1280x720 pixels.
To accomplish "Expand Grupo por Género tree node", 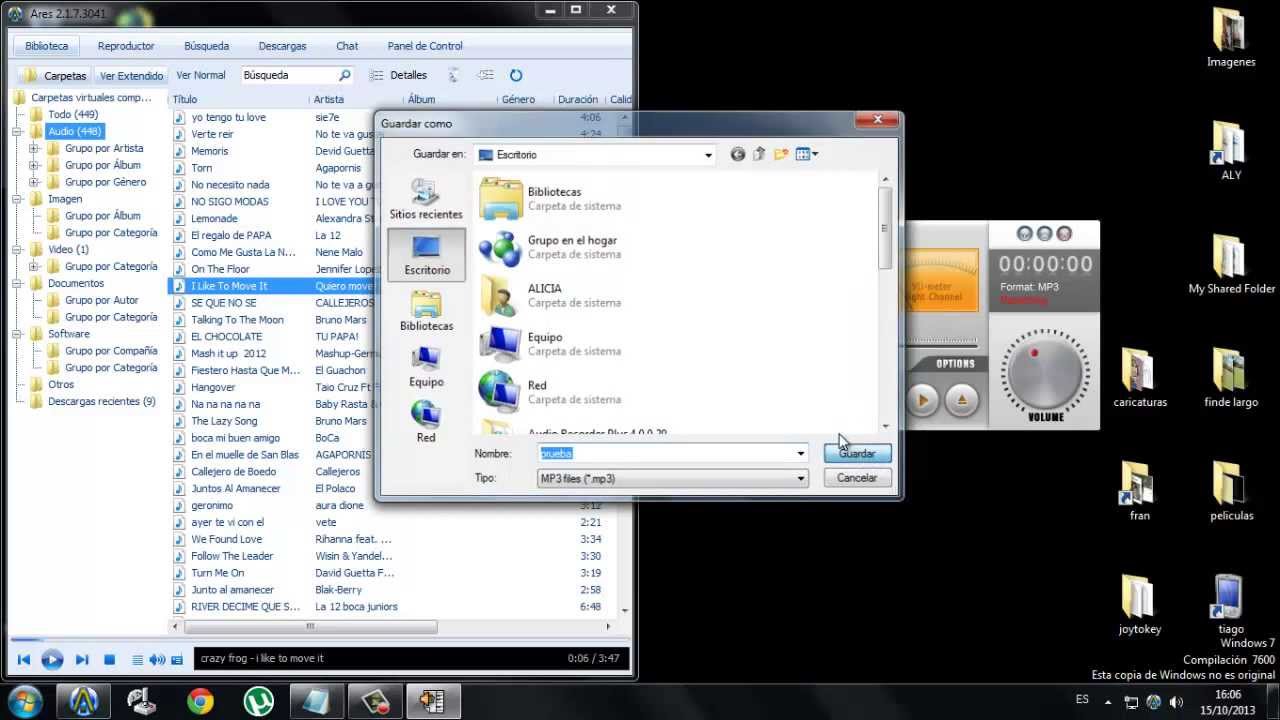I will pyautogui.click(x=34, y=182).
